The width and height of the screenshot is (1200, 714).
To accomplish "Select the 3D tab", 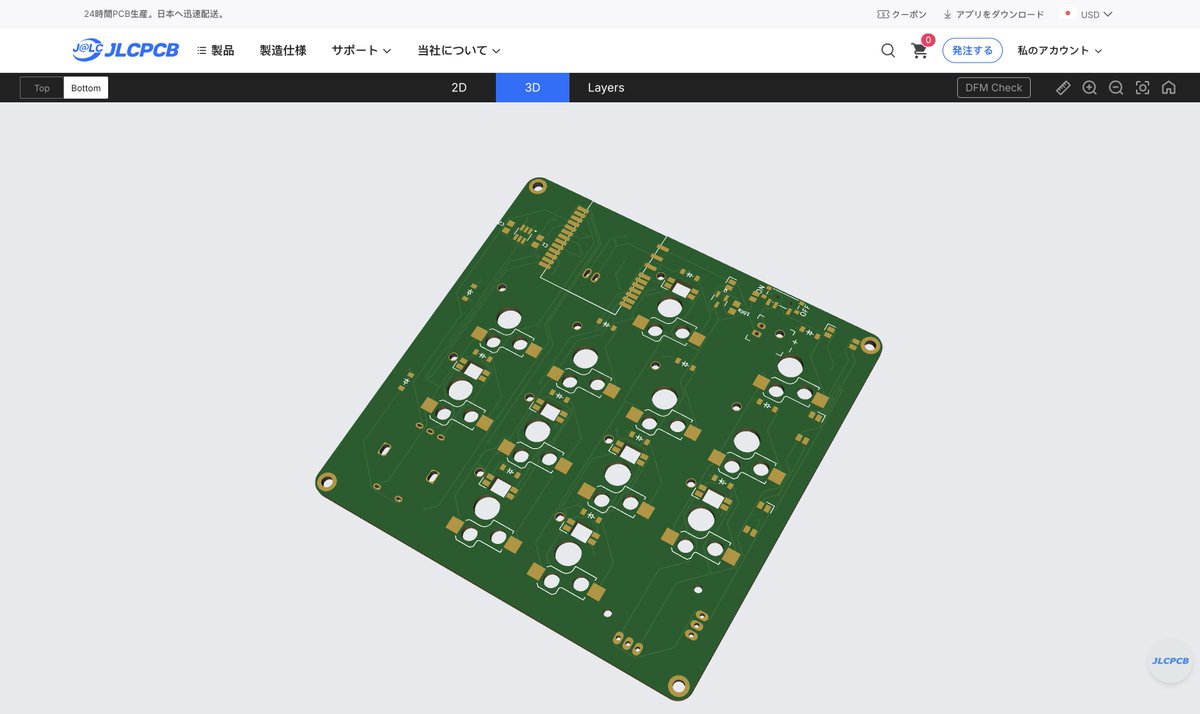I will point(533,88).
